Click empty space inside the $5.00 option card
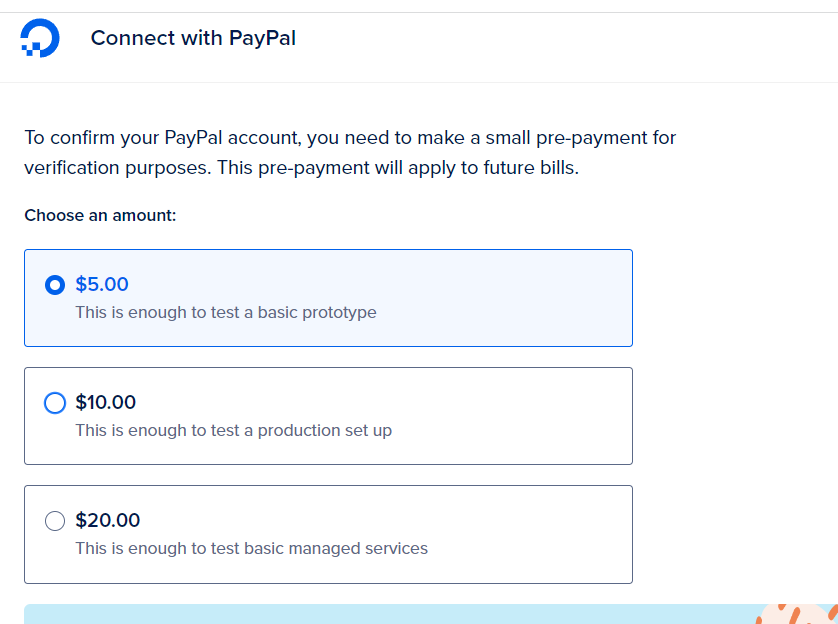Screen dimensions: 838x624 click(520, 298)
